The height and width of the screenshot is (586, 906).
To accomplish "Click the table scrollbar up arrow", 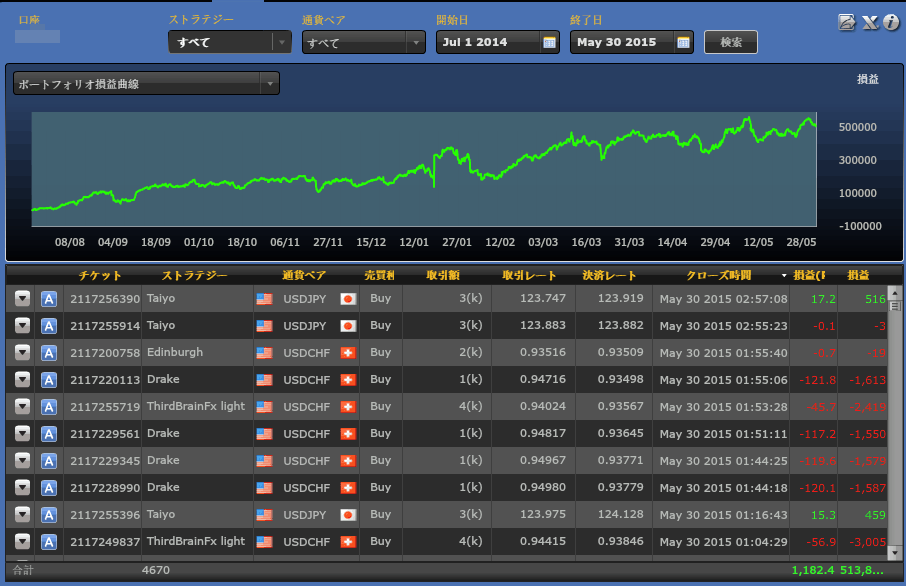I will [x=895, y=292].
